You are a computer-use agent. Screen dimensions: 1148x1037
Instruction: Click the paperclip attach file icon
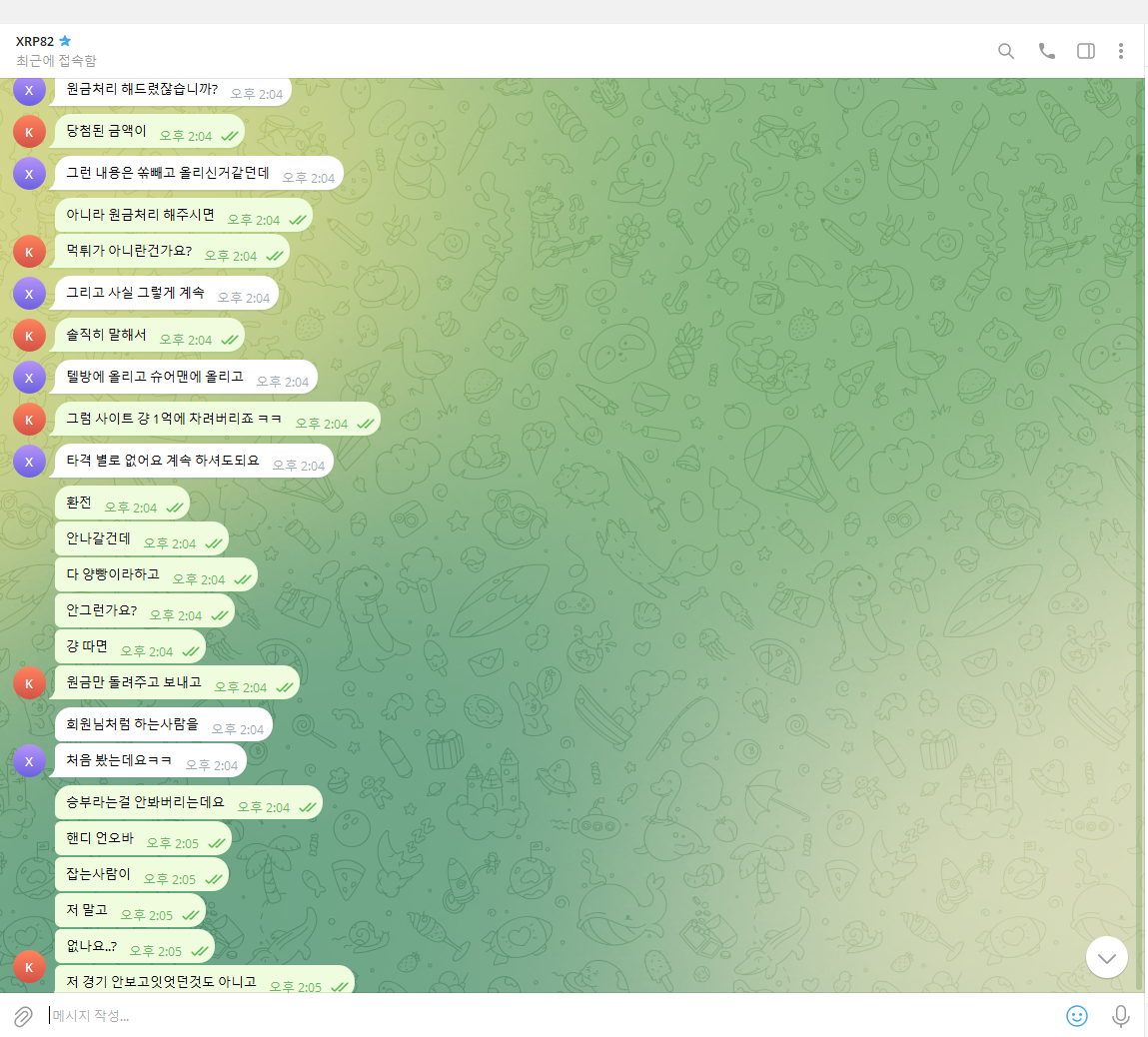(23, 1016)
